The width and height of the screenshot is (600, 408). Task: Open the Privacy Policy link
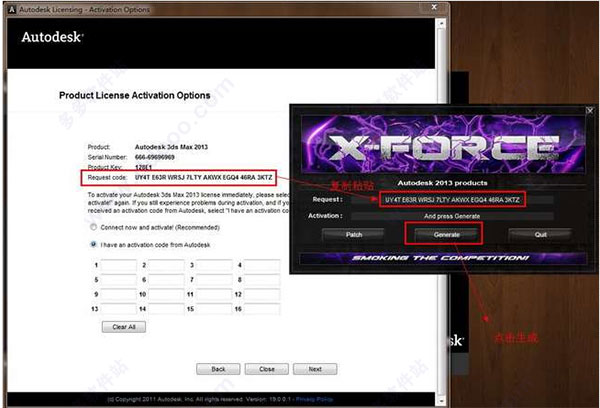pyautogui.click(x=314, y=399)
